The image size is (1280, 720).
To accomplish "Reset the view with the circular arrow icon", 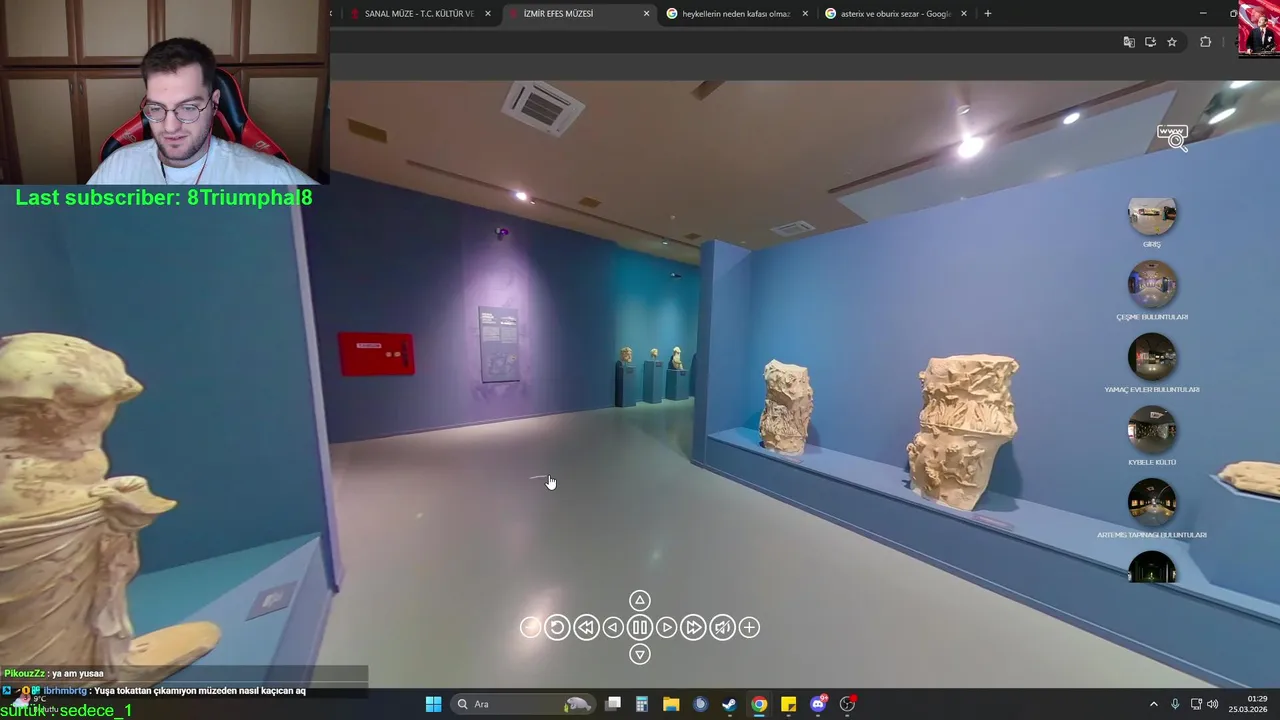I will point(558,627).
